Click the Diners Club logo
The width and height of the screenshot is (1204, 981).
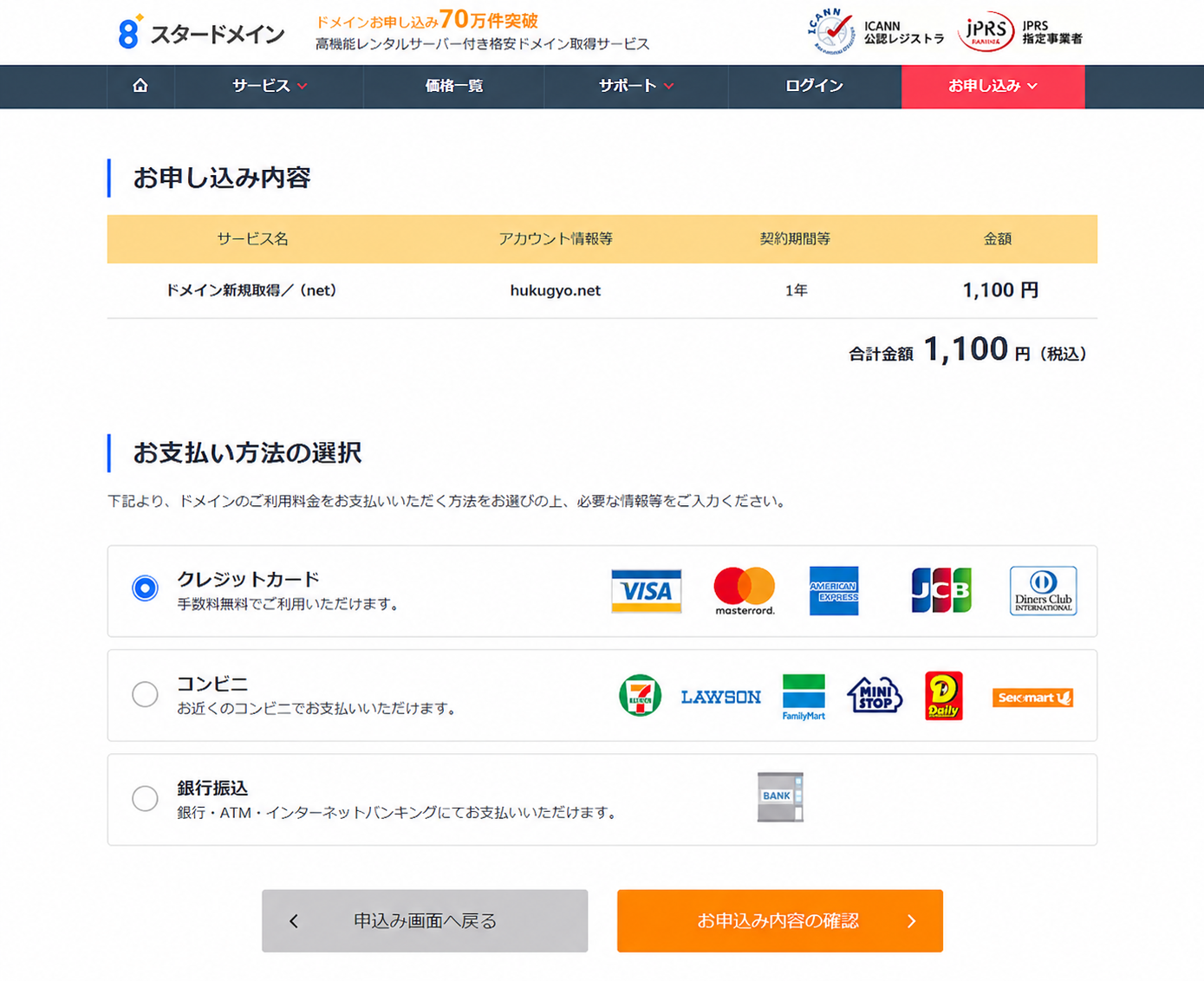click(x=1044, y=591)
